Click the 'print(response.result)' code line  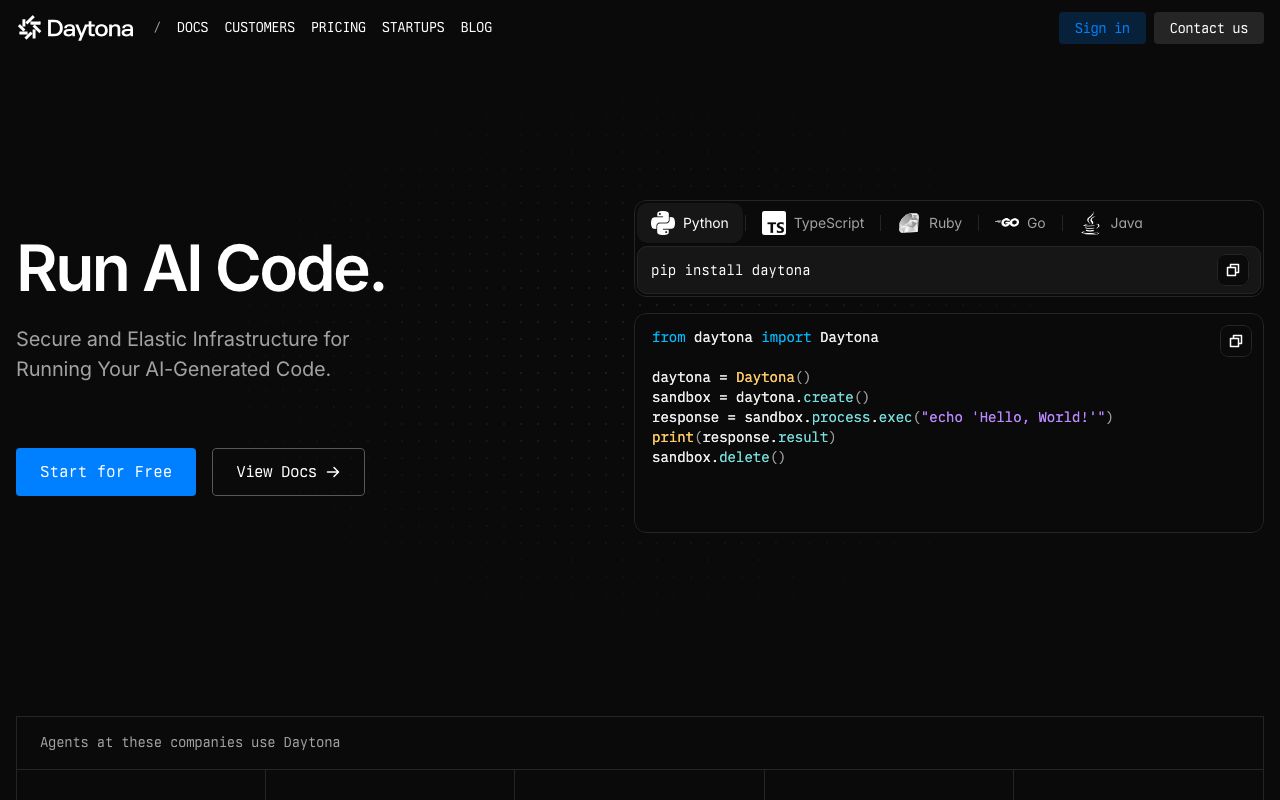click(744, 437)
